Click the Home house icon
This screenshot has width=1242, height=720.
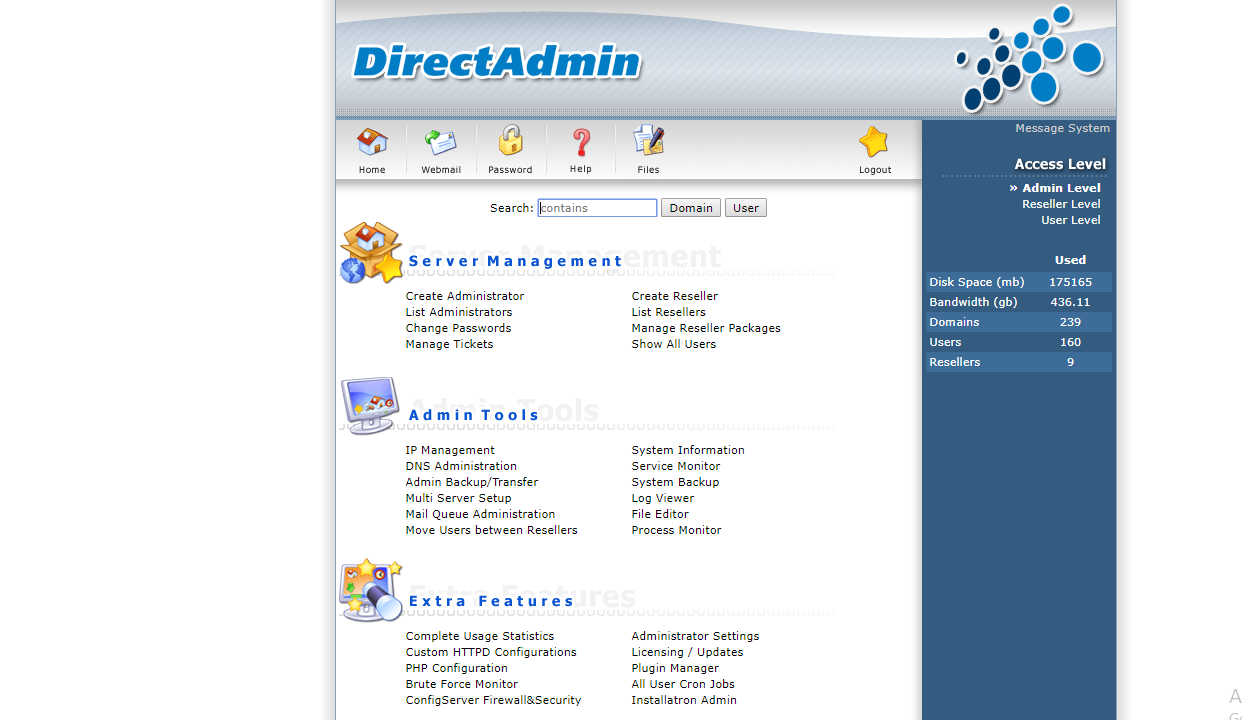[372, 142]
